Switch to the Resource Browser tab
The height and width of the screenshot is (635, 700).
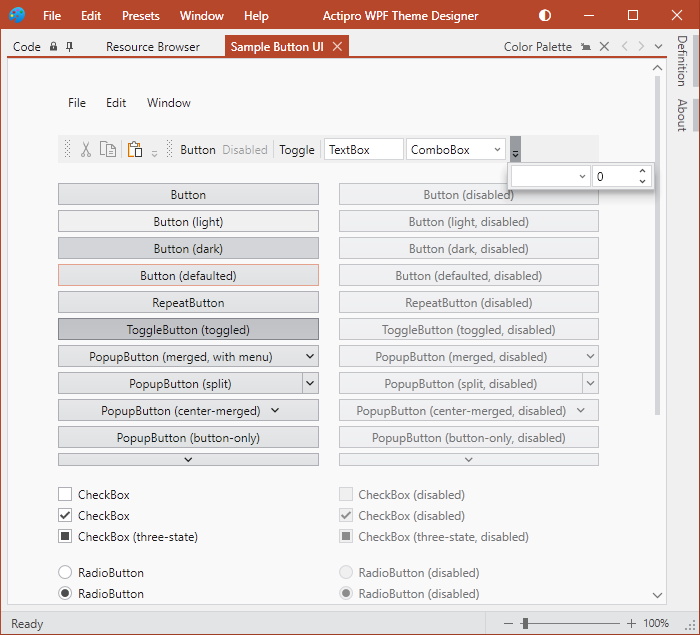point(153,46)
